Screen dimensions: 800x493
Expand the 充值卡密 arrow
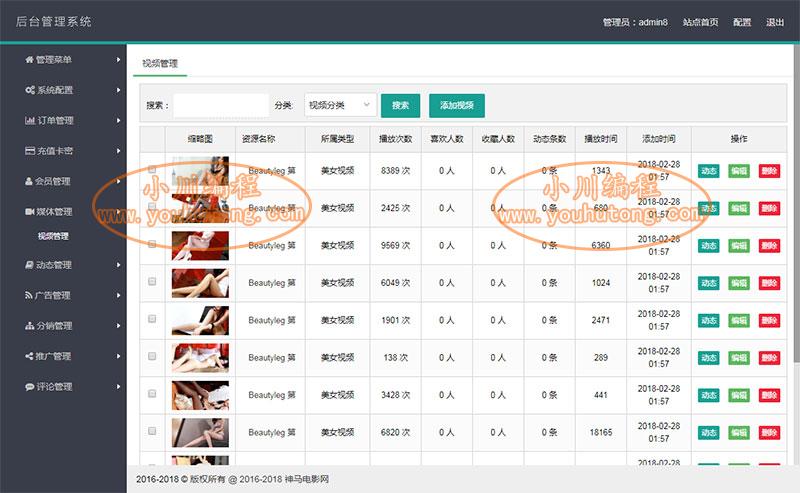pyautogui.click(x=118, y=151)
